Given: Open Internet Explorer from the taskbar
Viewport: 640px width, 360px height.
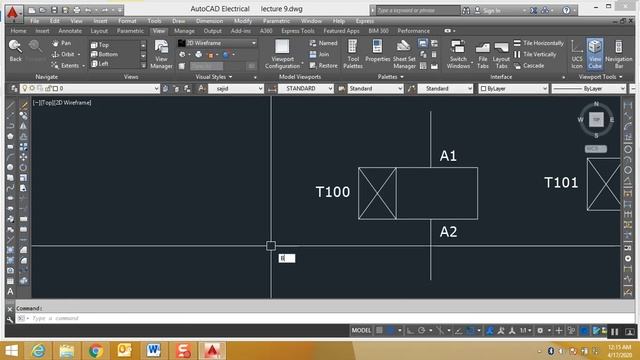Looking at the screenshot, I should tap(39, 351).
